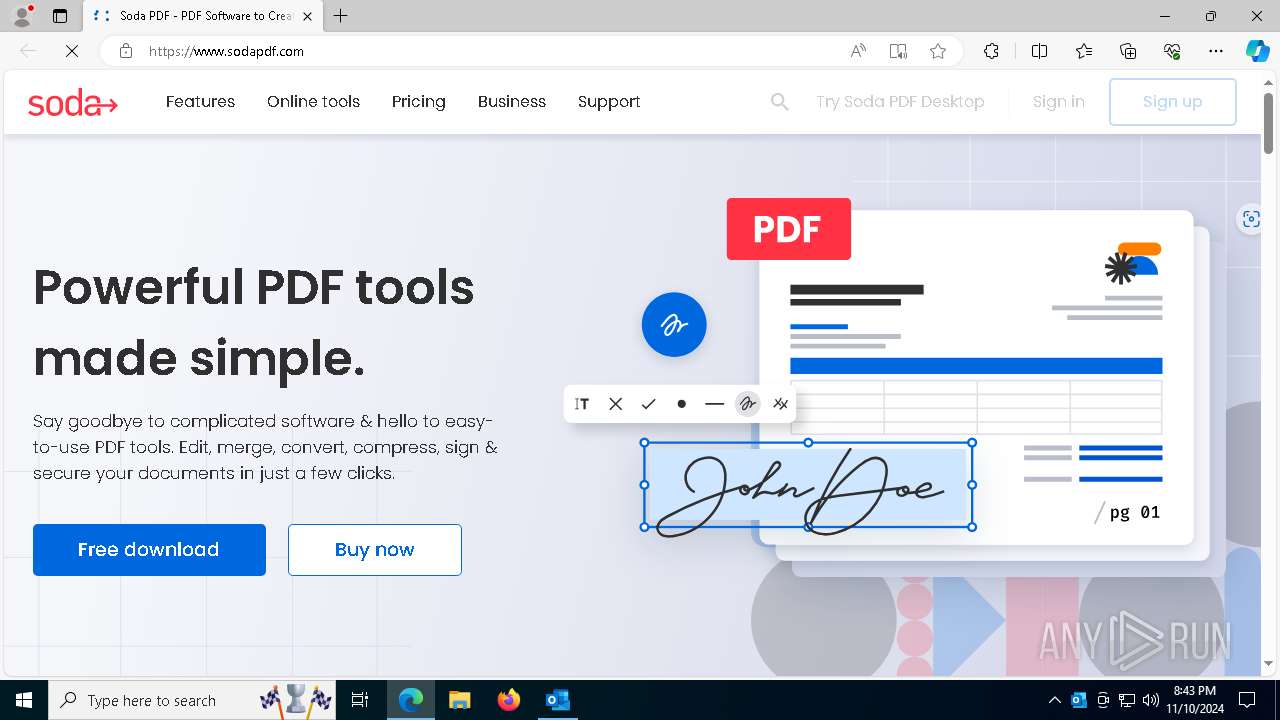Open File Explorer from the taskbar
Screen dimensions: 1280x720
point(459,700)
